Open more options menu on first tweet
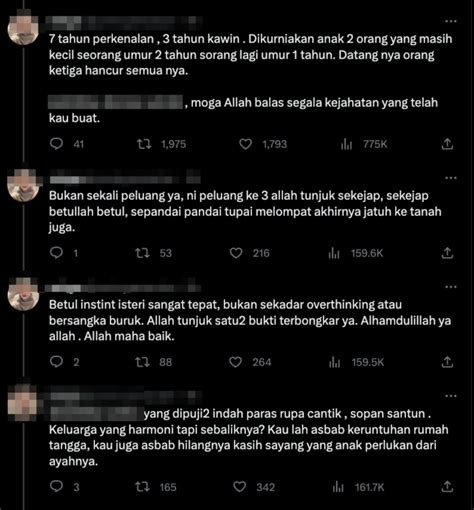Image resolution: width=474 pixels, height=510 pixels. coord(451,21)
